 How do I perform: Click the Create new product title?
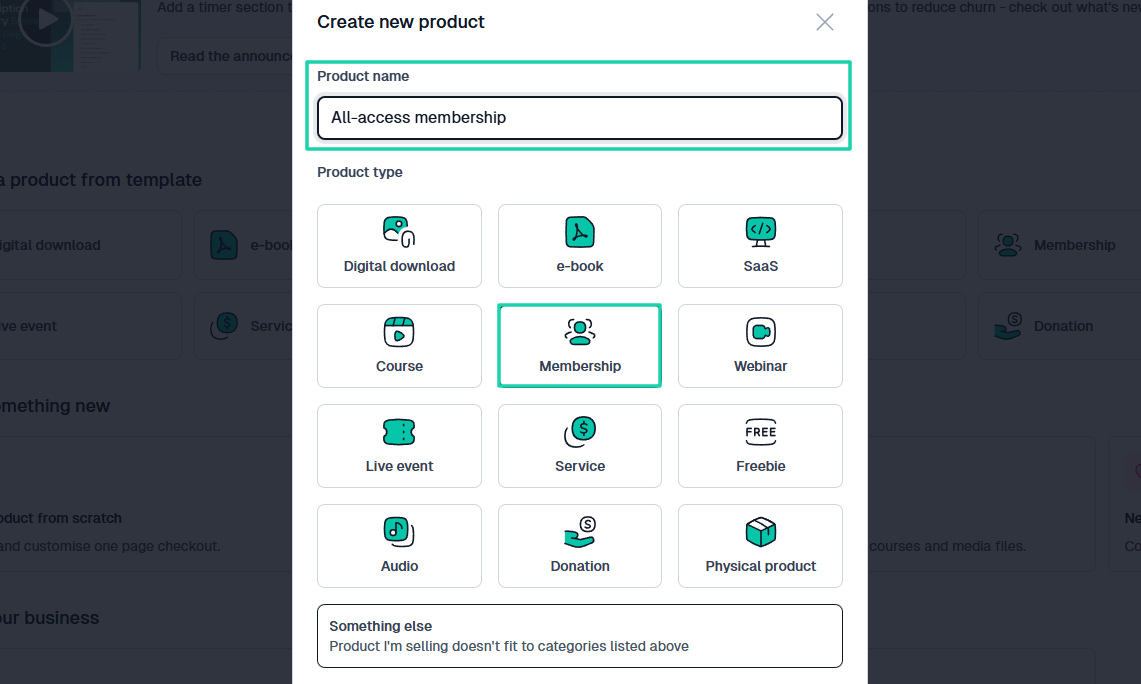pos(400,22)
